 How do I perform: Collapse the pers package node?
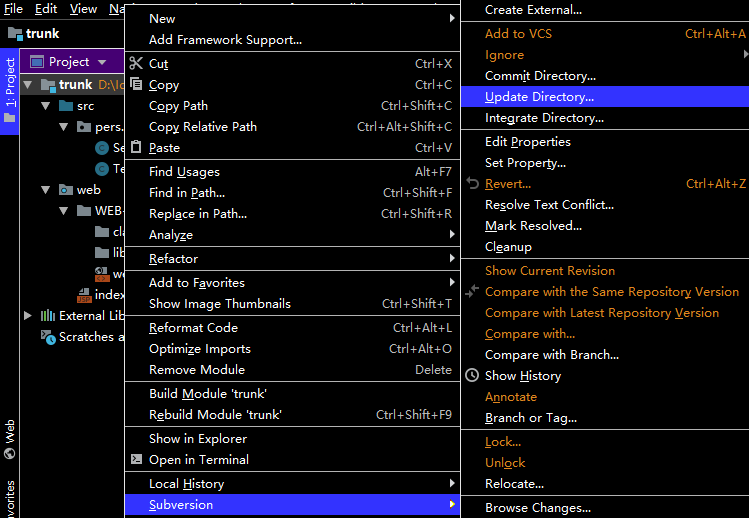click(64, 127)
